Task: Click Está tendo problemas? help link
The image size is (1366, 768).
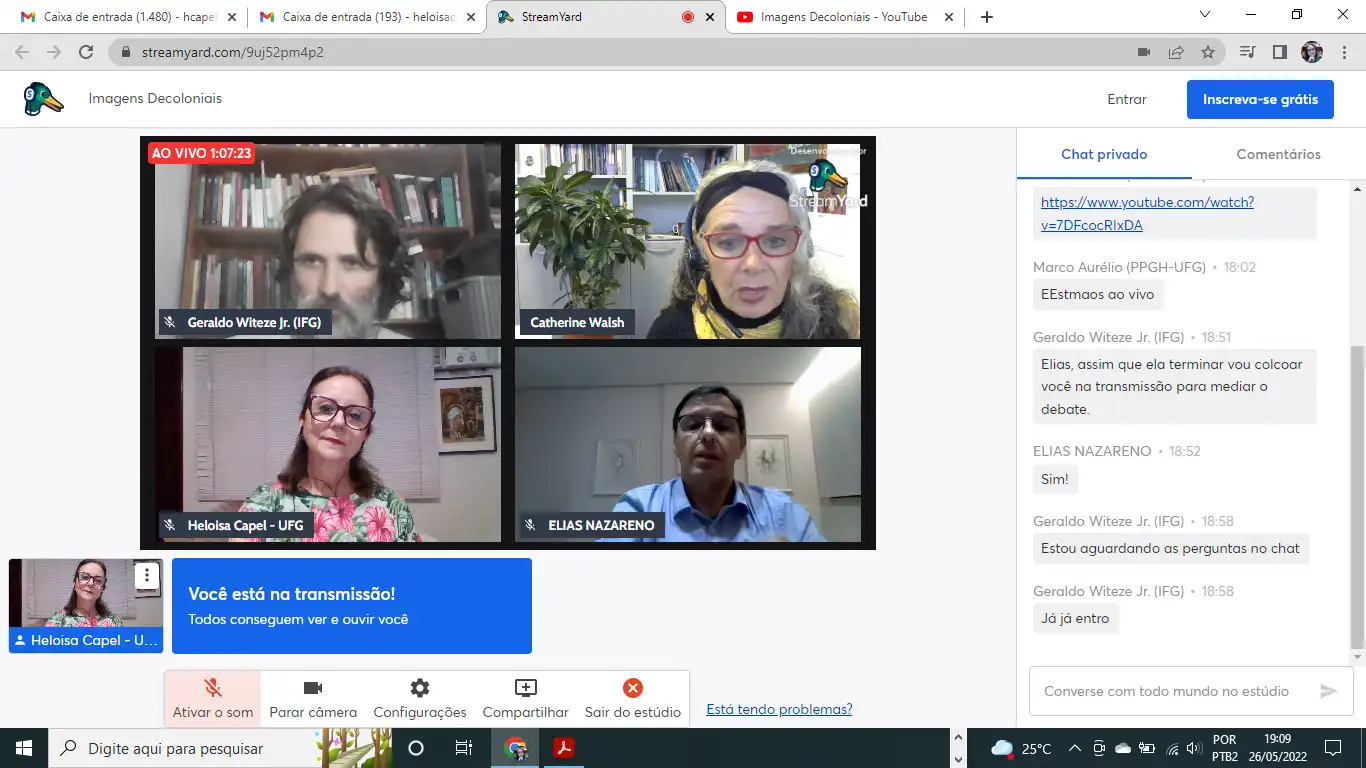Action: tap(779, 709)
